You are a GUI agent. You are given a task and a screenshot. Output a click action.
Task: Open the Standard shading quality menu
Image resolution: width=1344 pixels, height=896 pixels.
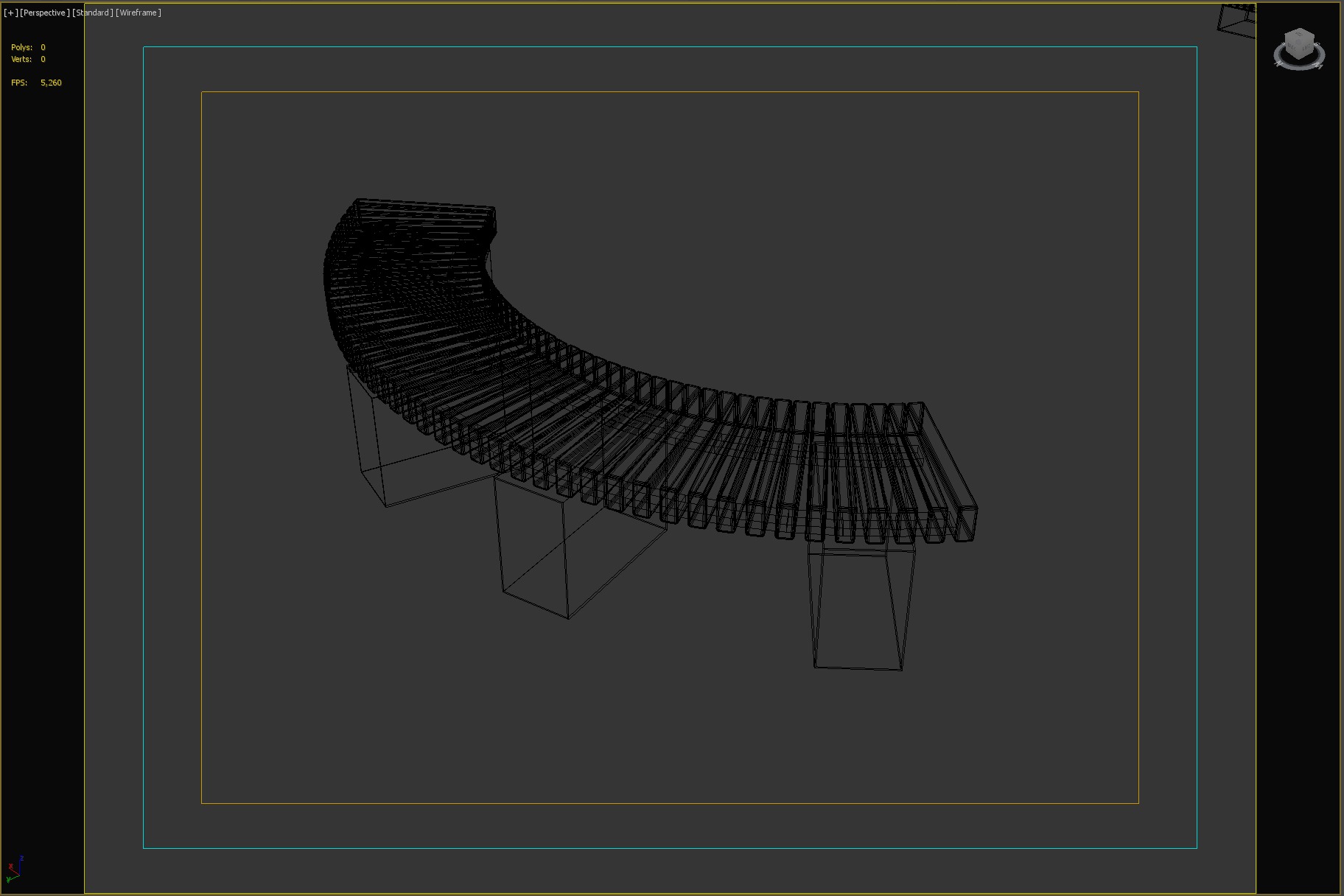(x=92, y=13)
